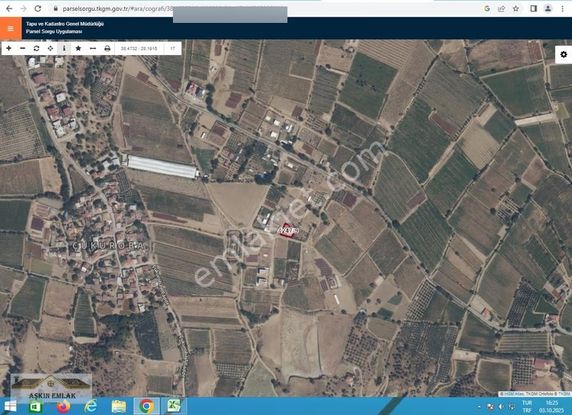
Task: Focus the parselsorgu.tkgm.gov.tr address bar
Action: tap(117, 8)
